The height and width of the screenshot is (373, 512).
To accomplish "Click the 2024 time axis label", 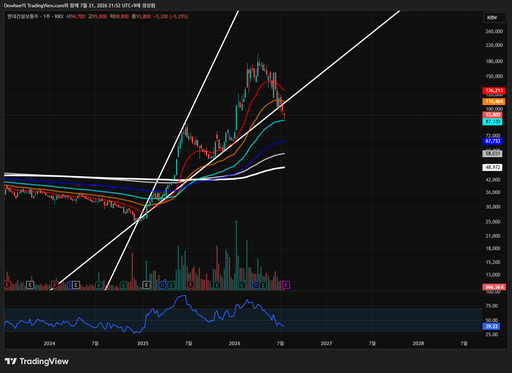I will (x=49, y=343).
